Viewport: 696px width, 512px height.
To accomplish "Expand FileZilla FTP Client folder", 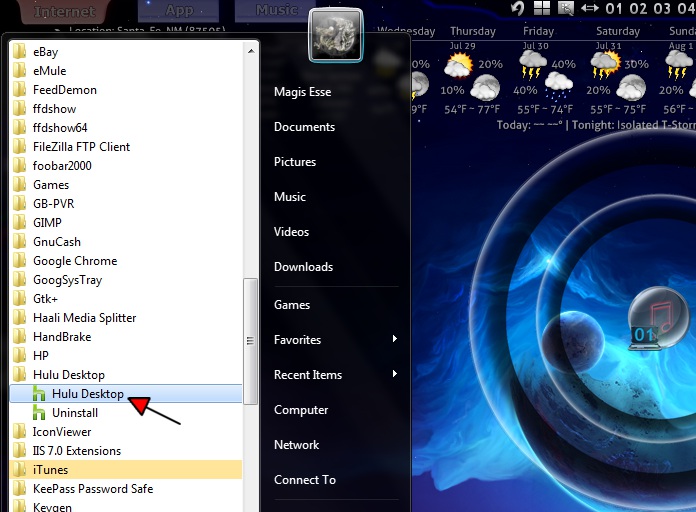I will [126, 147].
